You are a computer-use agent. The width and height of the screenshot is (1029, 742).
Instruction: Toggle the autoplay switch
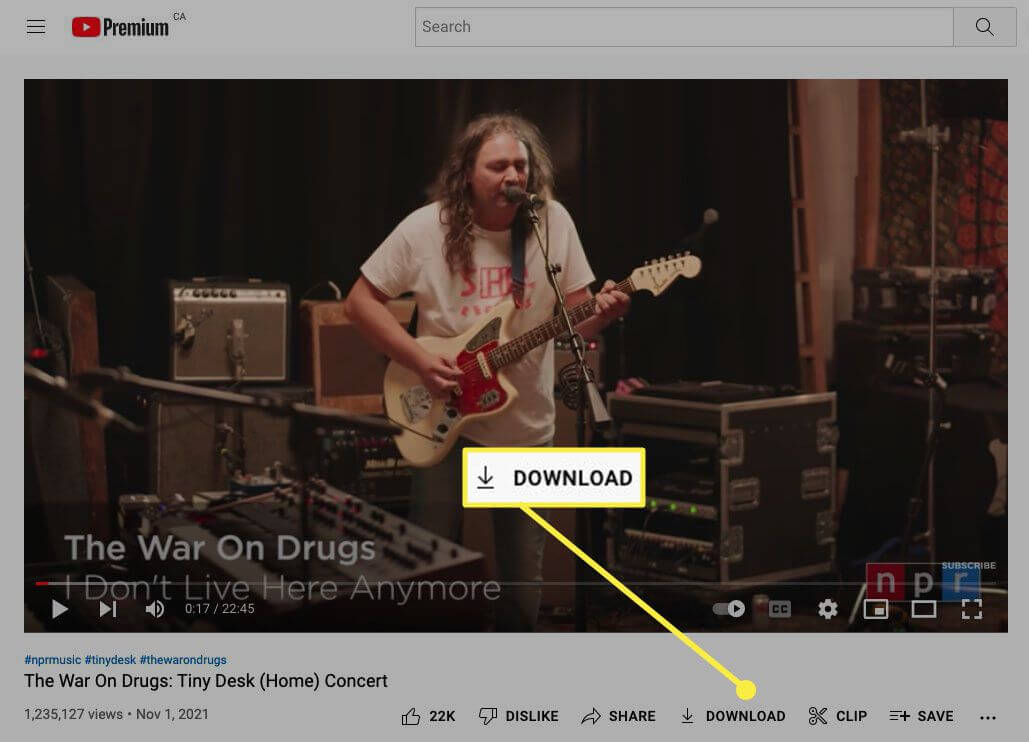(729, 609)
